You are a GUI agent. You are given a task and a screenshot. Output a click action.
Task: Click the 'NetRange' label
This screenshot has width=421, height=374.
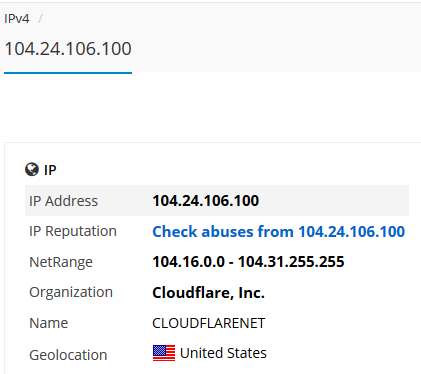click(x=61, y=262)
